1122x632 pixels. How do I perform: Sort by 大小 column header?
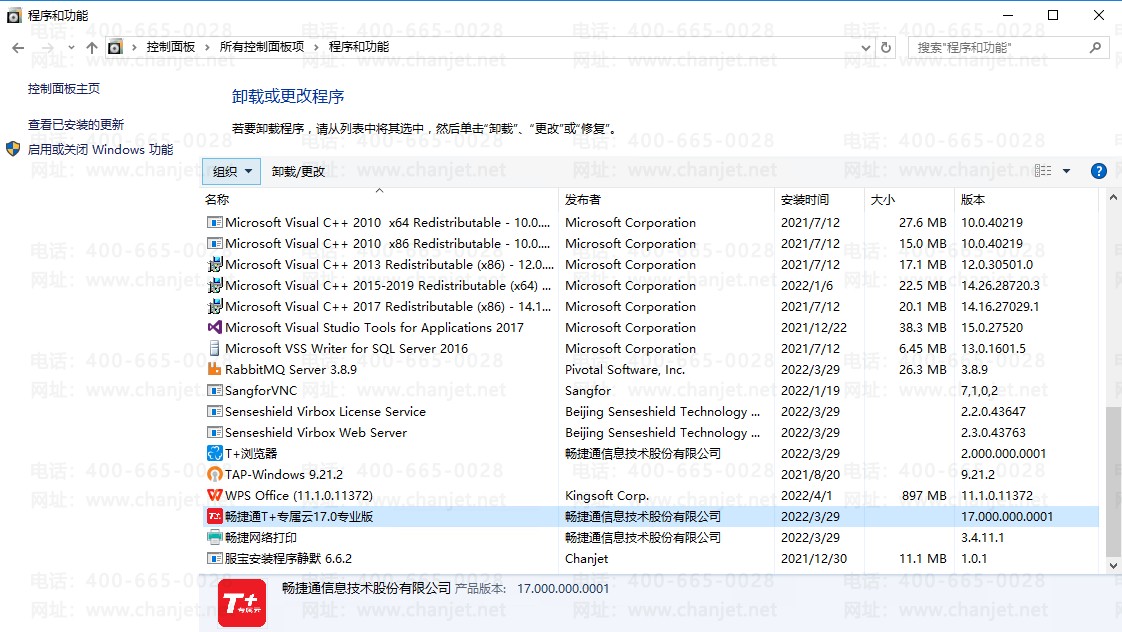(882, 200)
